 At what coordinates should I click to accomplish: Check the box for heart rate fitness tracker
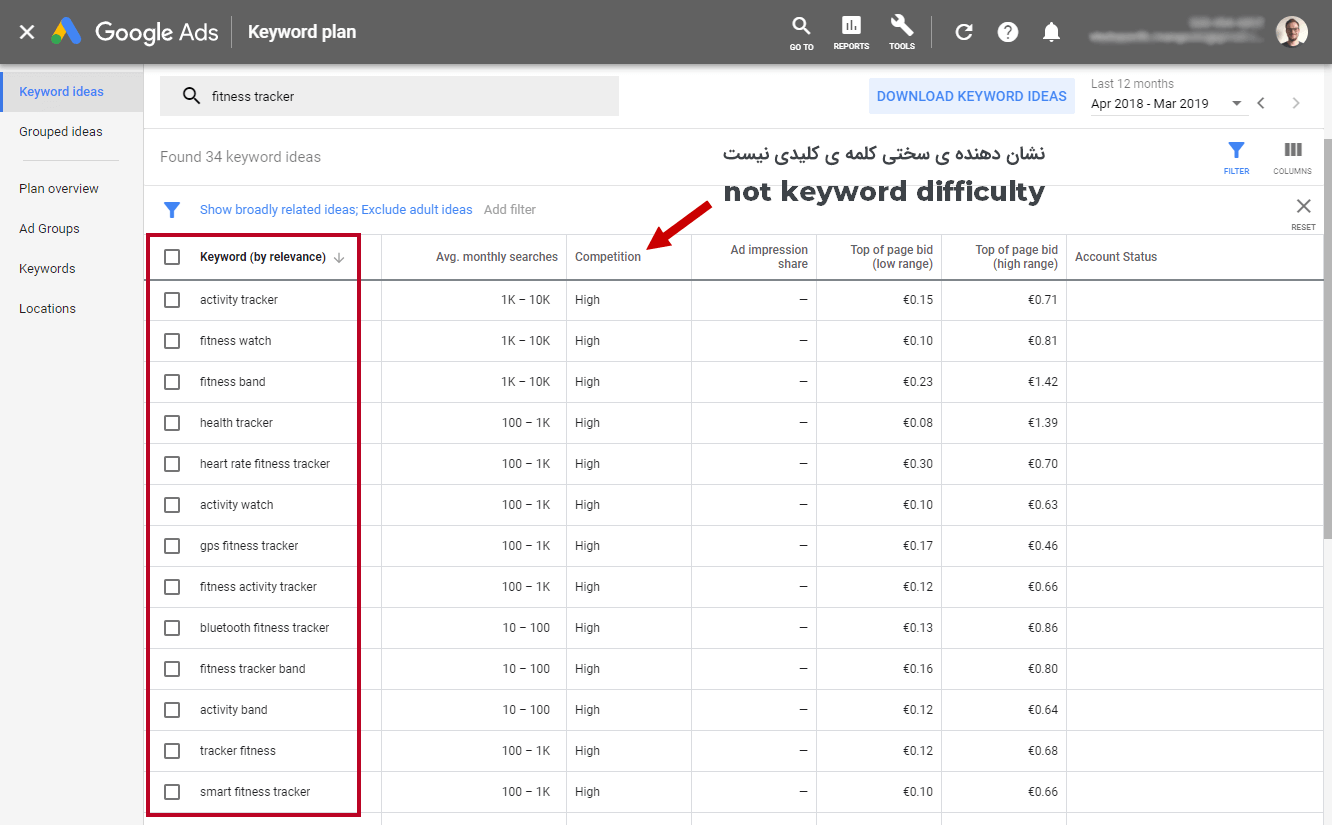point(172,464)
